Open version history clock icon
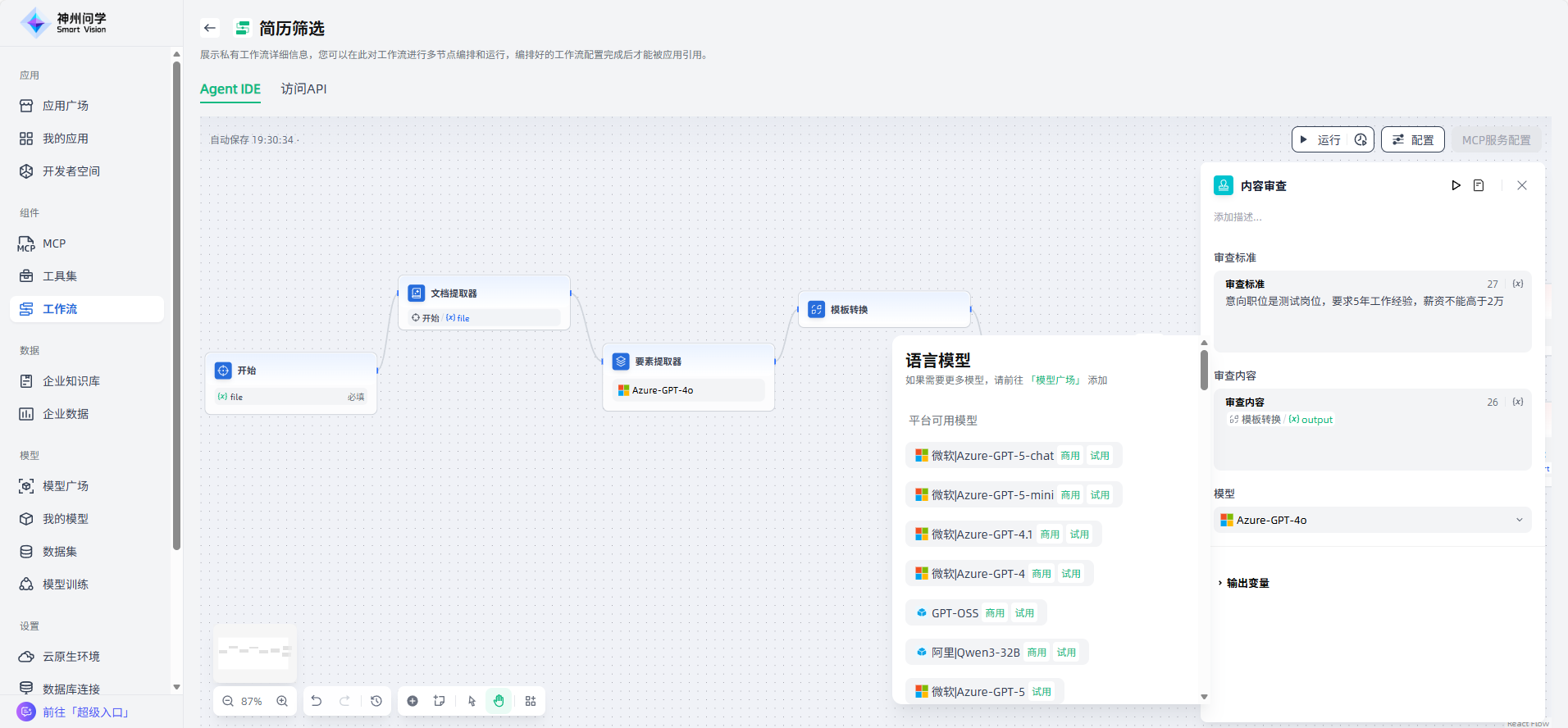 pyautogui.click(x=376, y=701)
